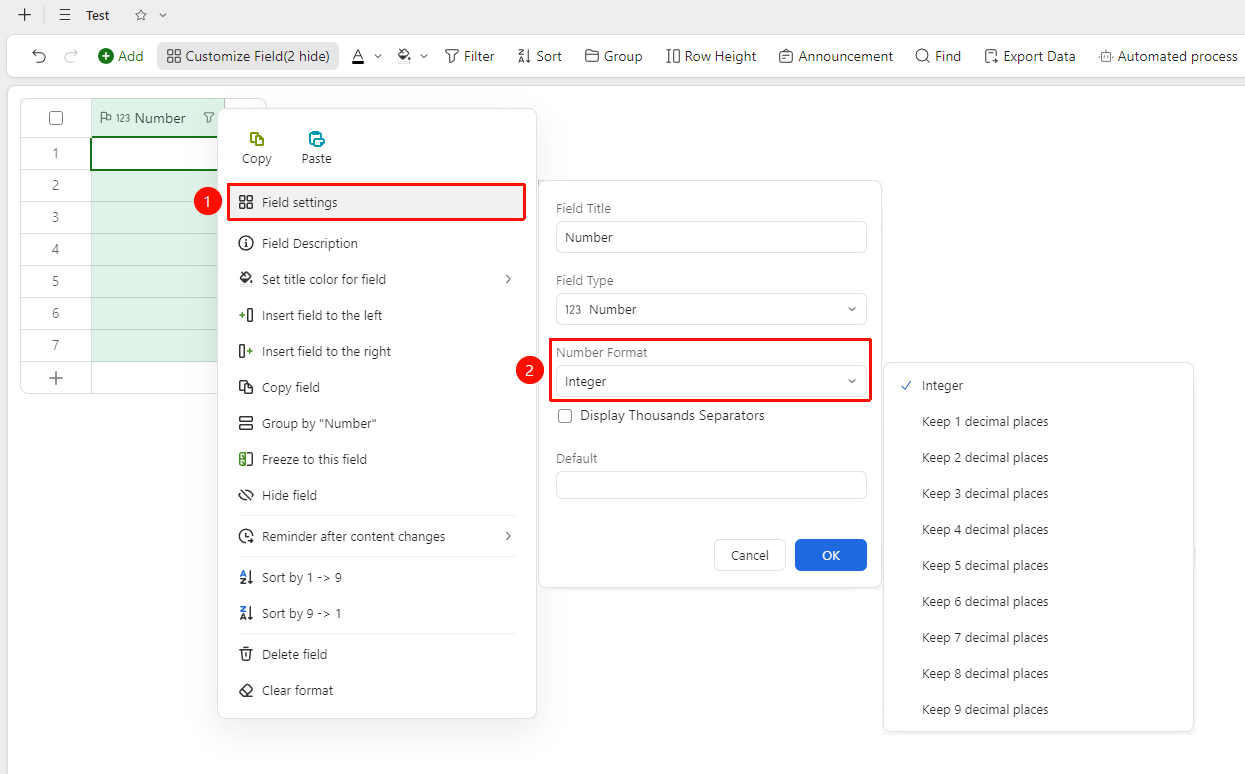Click the Cancel button
Screen dimensions: 1245x774
[750, 555]
